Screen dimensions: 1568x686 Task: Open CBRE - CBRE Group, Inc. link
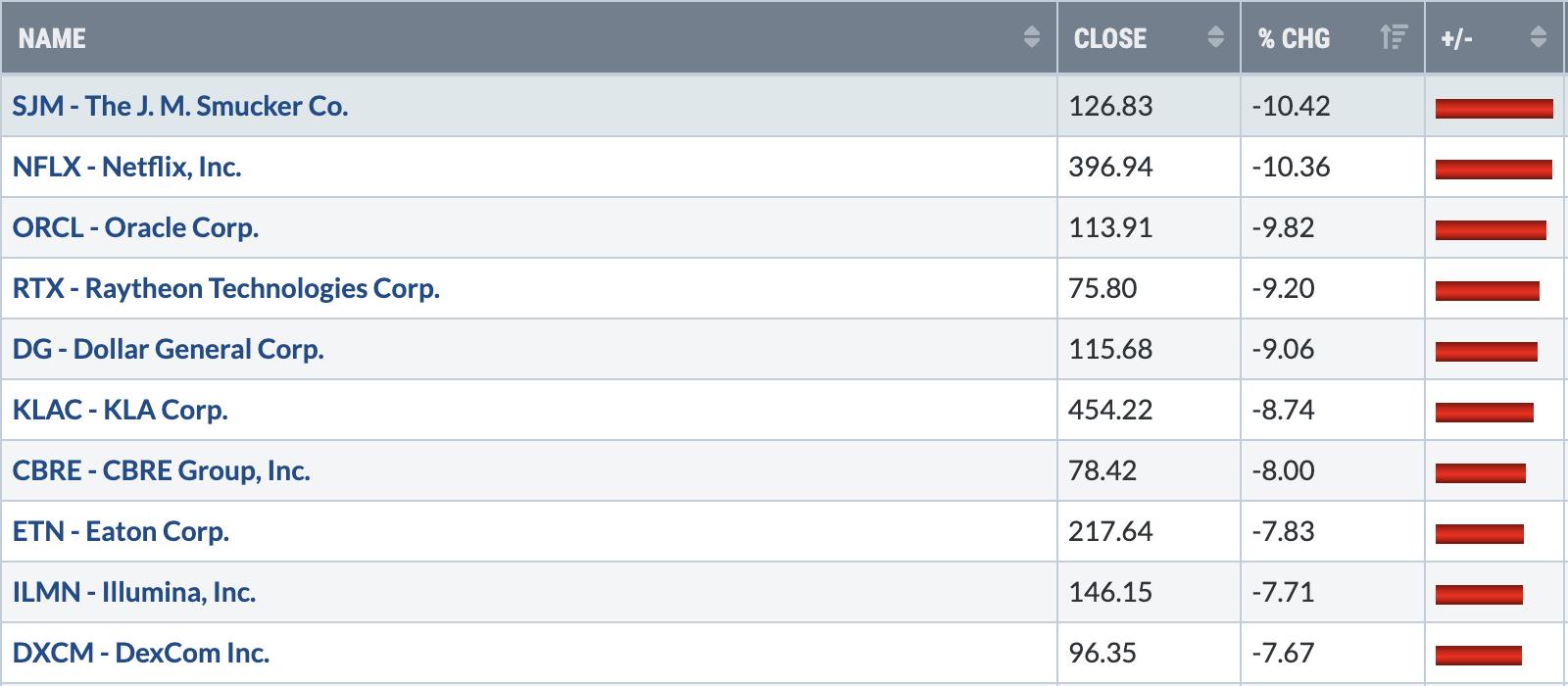pos(161,470)
